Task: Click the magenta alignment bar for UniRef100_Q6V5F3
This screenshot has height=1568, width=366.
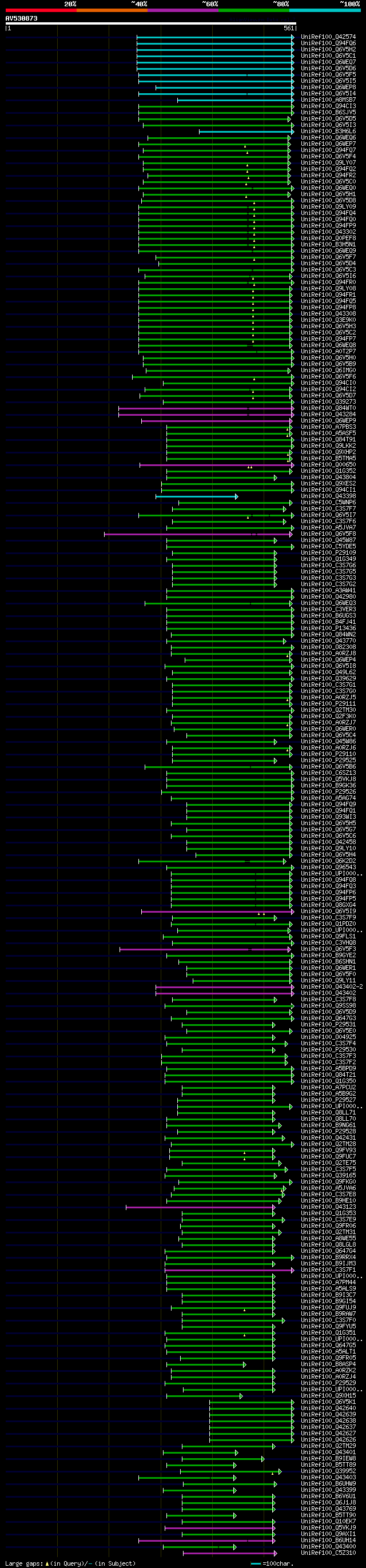Action: tap(205, 950)
